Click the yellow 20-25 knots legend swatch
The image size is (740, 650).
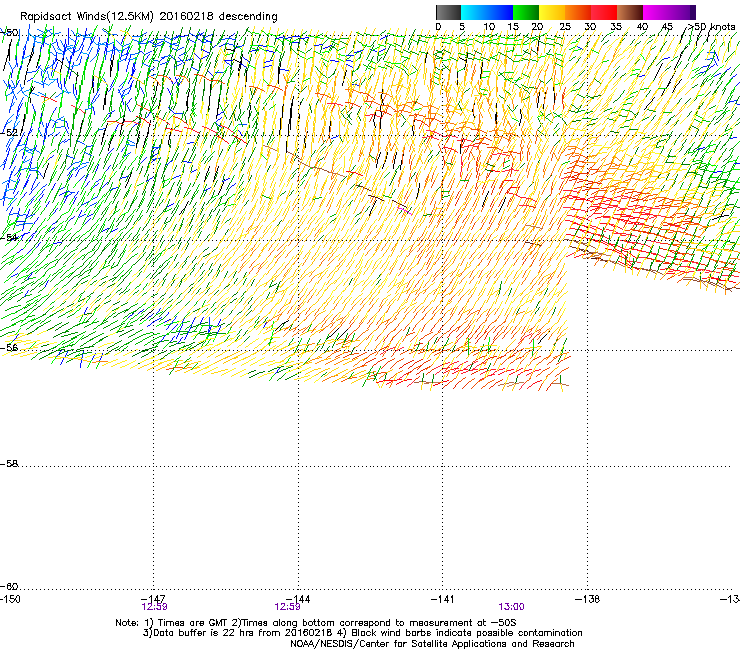tap(552, 12)
